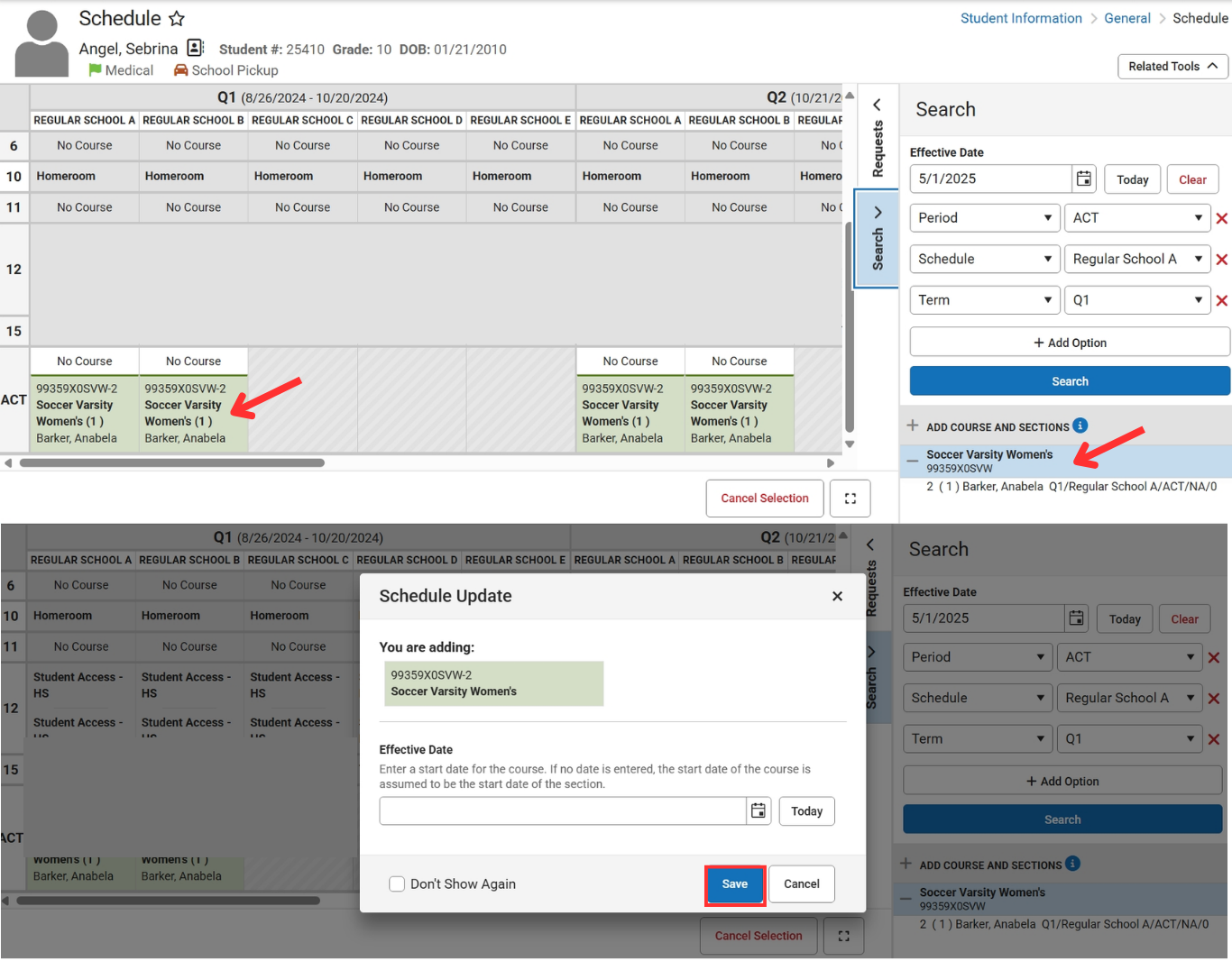Remove the Term filter row with its red X in the undimmed Search panel

(1222, 301)
